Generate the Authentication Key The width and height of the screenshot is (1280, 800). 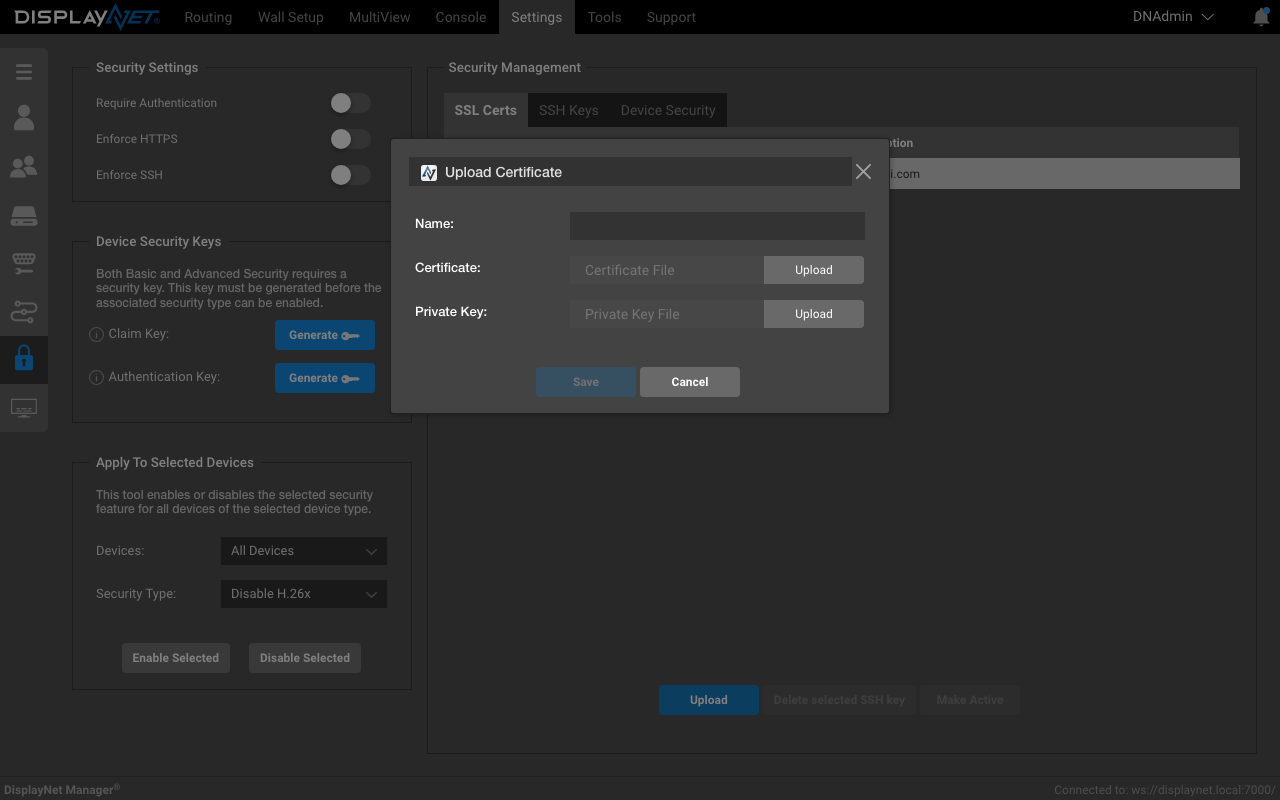tap(325, 378)
